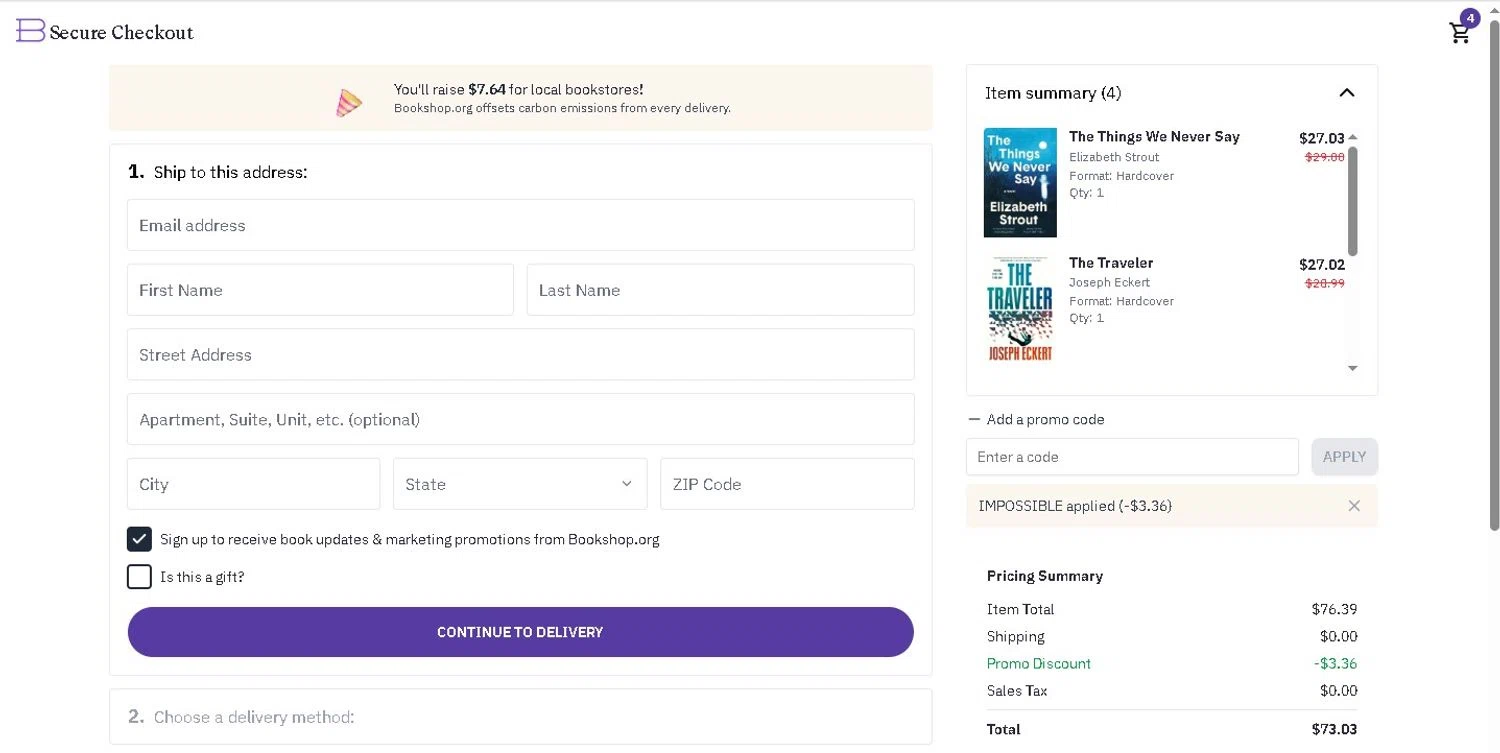
Task: Click the item summary scrollbar
Action: tap(1353, 201)
